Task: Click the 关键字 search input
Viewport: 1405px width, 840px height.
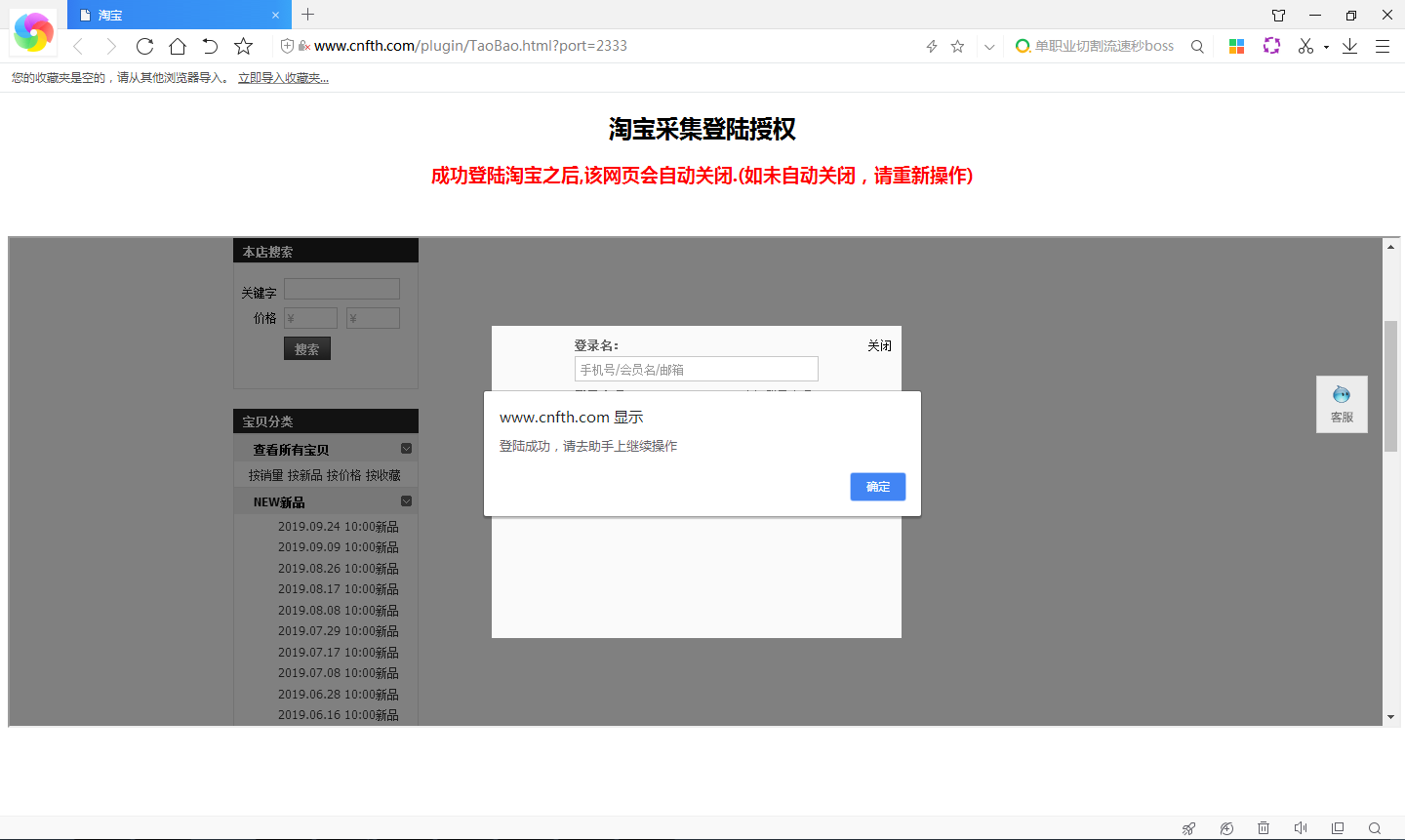Action: click(x=341, y=289)
